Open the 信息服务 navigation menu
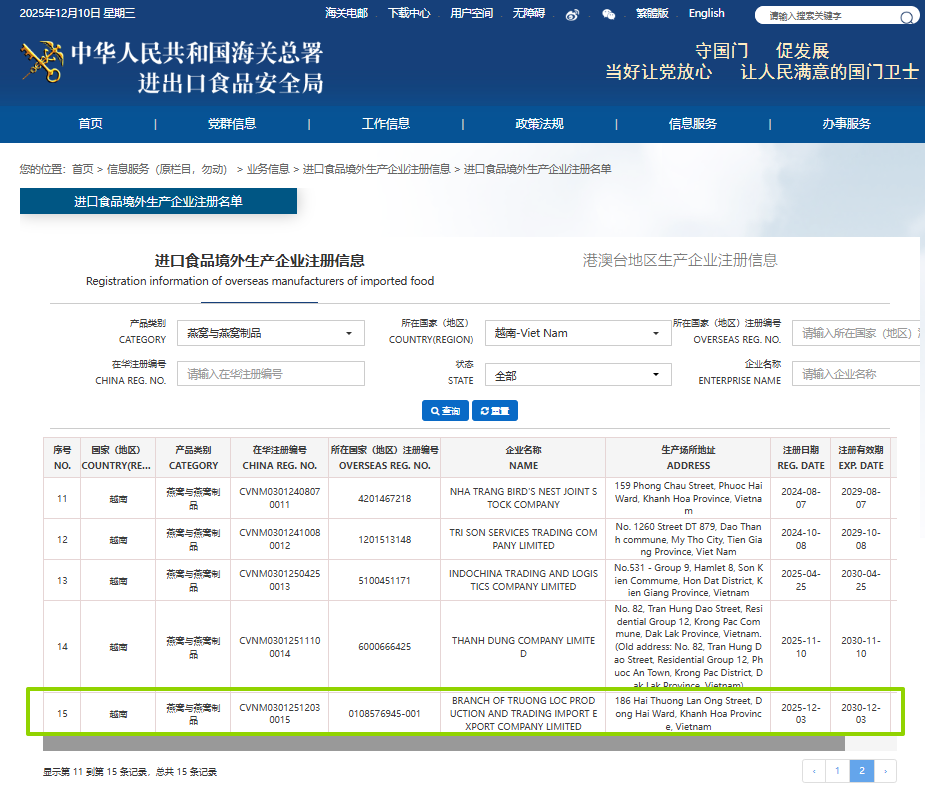Image resolution: width=925 pixels, height=792 pixels. coord(693,124)
